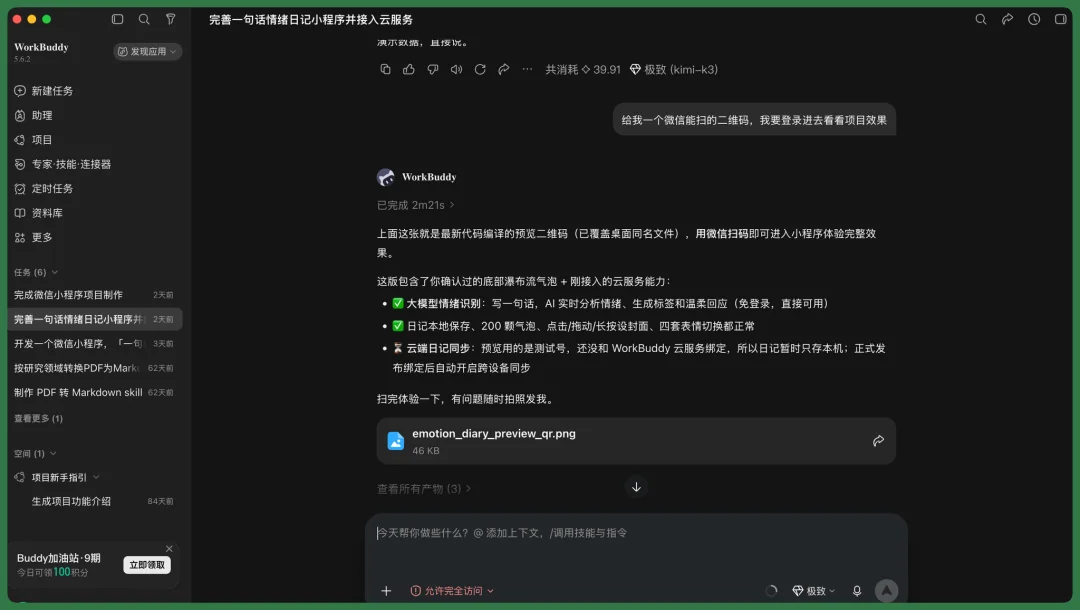Open 定时任务 in sidebar
Viewport: 1080px width, 610px height.
click(44, 189)
